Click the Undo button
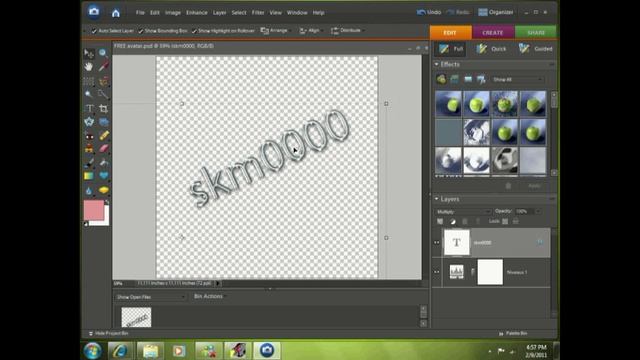Screen dimensions: 640x360 click(x=429, y=12)
